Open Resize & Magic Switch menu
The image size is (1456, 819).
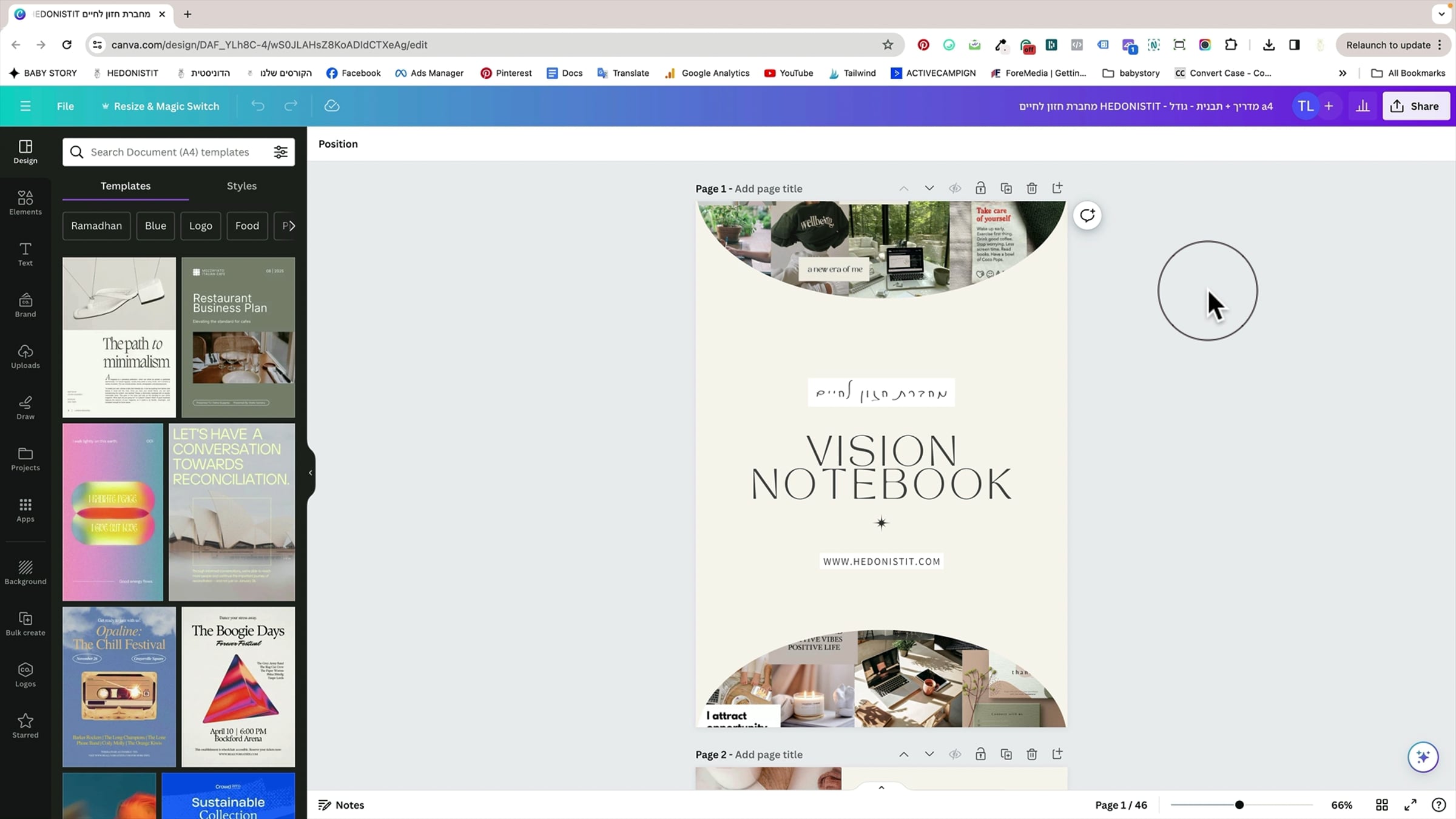coord(160,106)
